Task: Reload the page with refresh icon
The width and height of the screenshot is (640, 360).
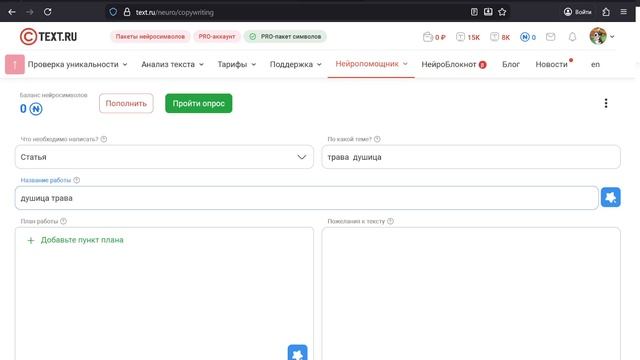Action: tap(48, 12)
